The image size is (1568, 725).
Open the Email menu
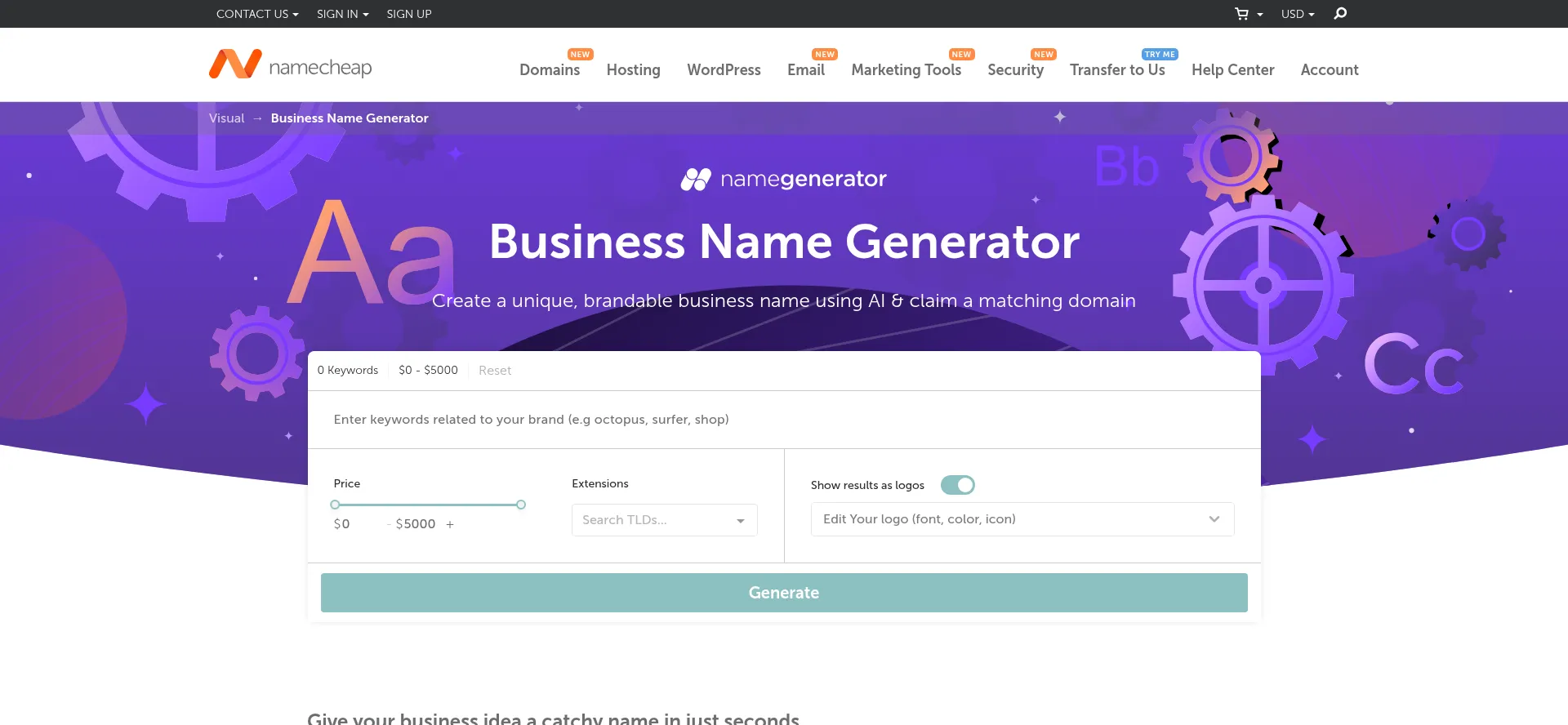tap(806, 70)
